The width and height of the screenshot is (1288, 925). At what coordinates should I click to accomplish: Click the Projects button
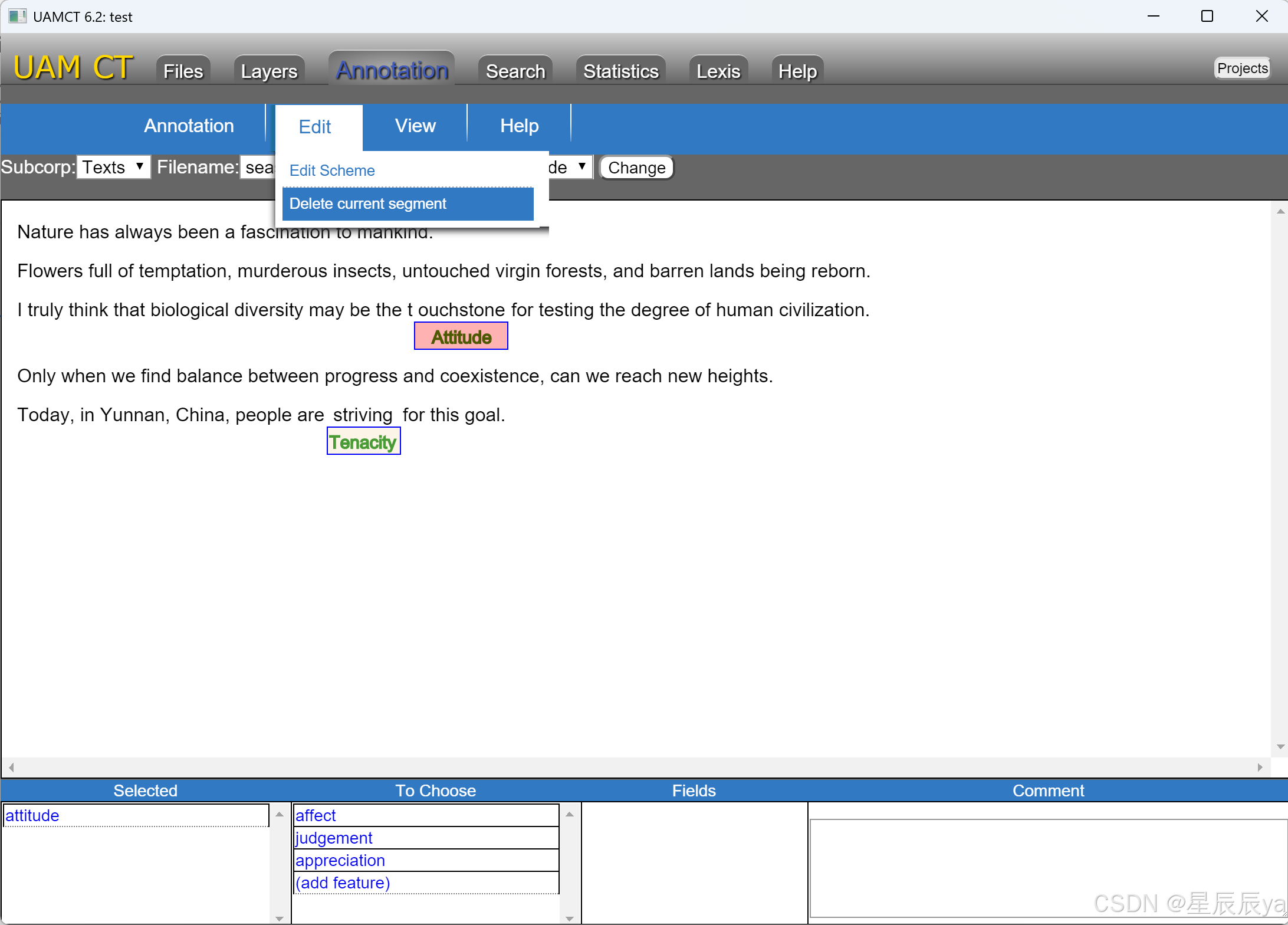click(x=1241, y=68)
